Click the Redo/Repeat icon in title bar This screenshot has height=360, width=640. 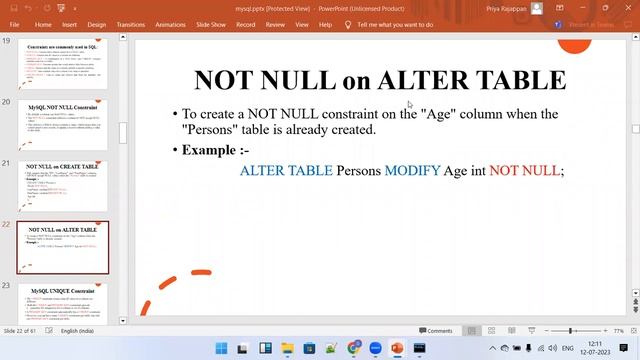[x=47, y=8]
